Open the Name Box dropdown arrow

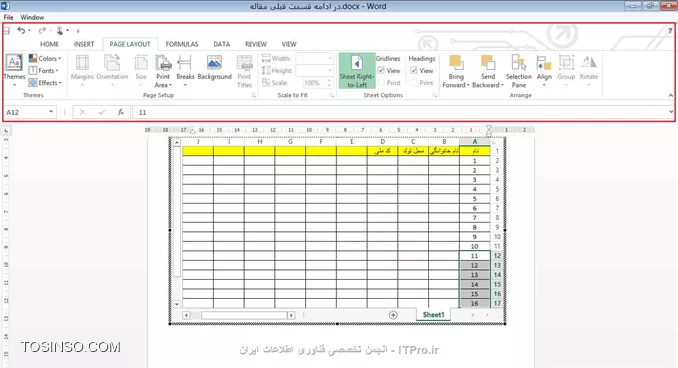pyautogui.click(x=51, y=112)
